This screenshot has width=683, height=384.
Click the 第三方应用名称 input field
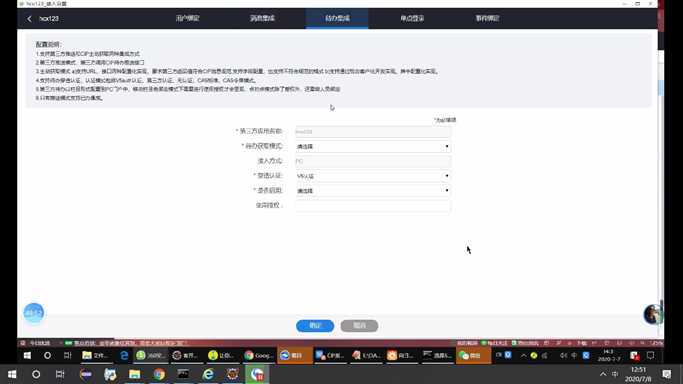click(x=373, y=131)
